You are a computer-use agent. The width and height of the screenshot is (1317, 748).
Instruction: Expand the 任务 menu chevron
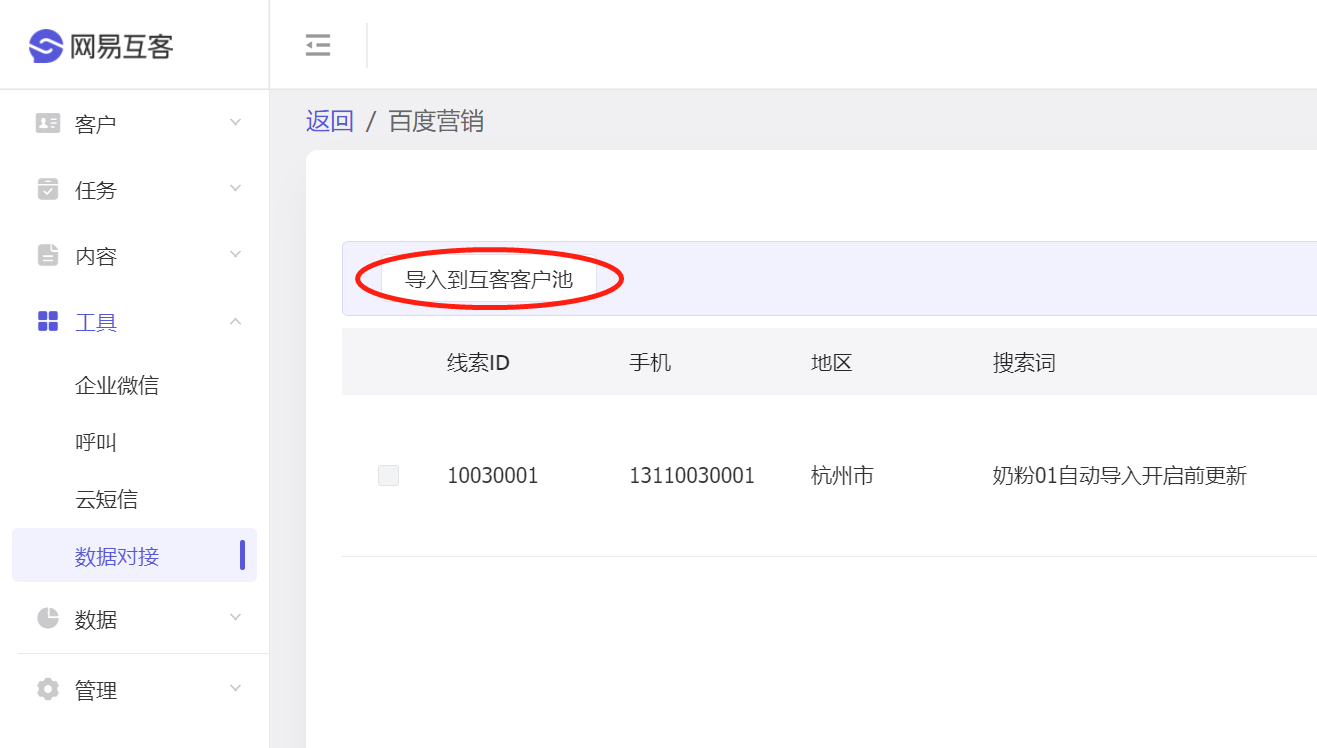click(x=236, y=188)
